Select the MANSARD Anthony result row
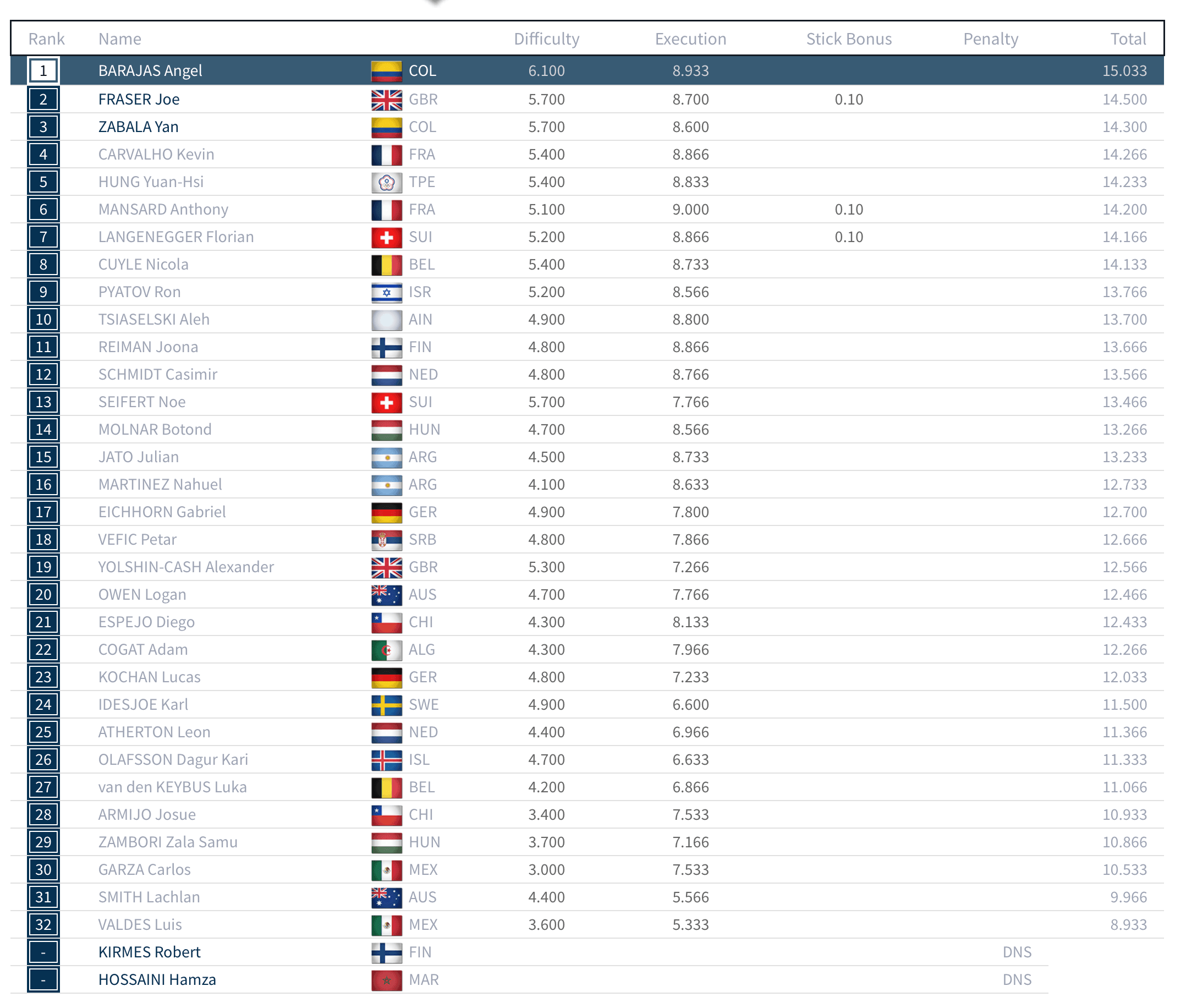The height and width of the screenshot is (1008, 1186). [x=587, y=210]
